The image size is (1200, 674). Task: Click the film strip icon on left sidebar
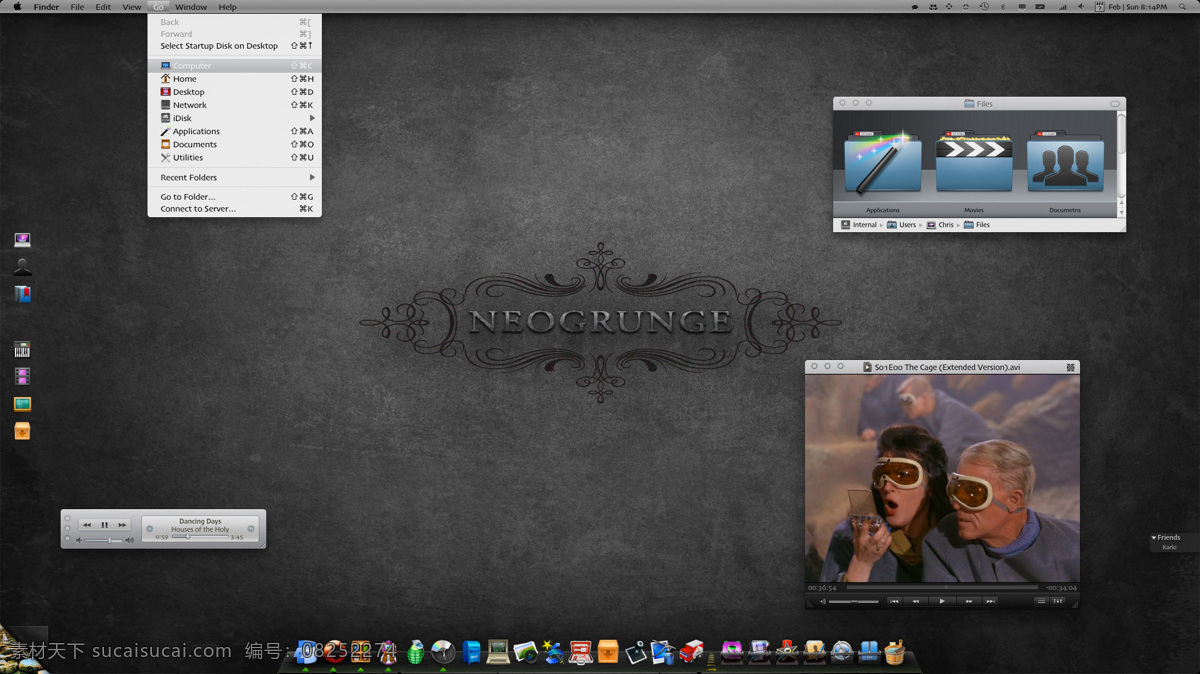(22, 376)
